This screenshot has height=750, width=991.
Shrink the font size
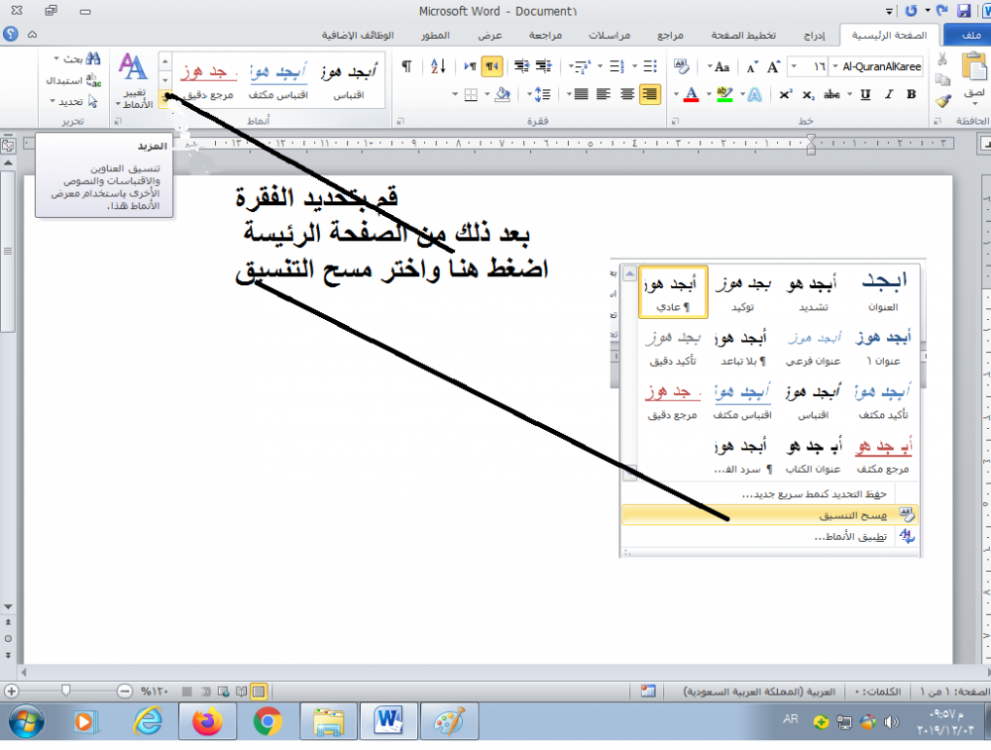click(751, 67)
